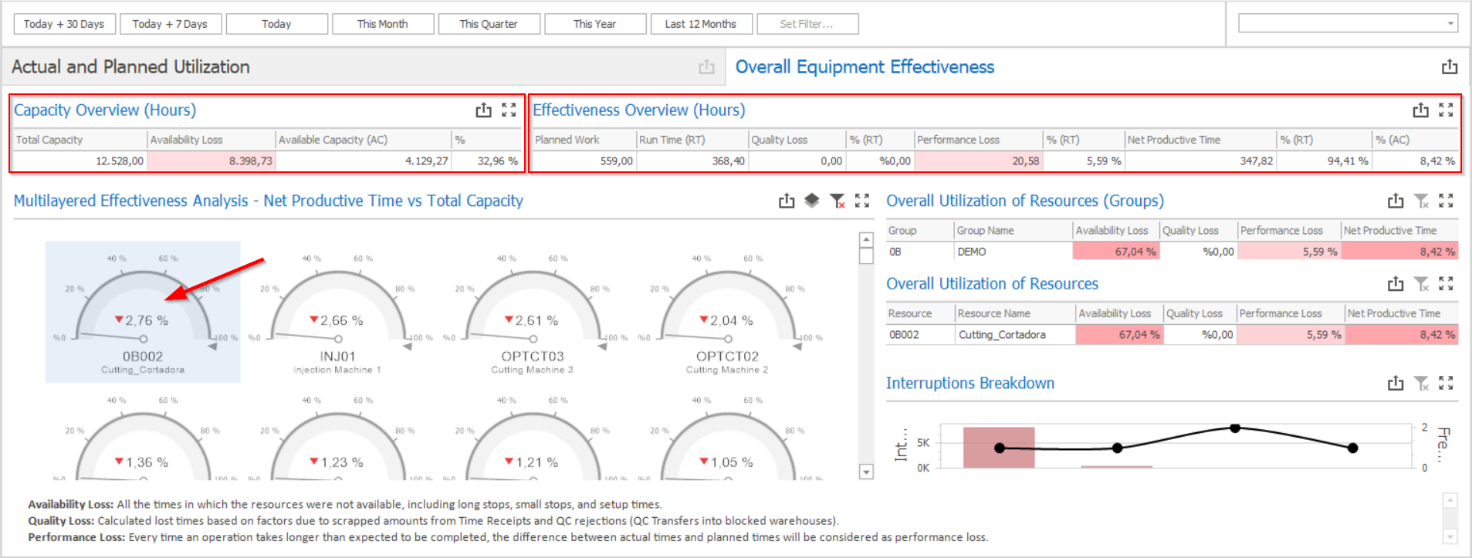The width and height of the screenshot is (1472, 558).
Task: Click the drill-down layers icon in Multilayered Analysis
Action: 812,201
